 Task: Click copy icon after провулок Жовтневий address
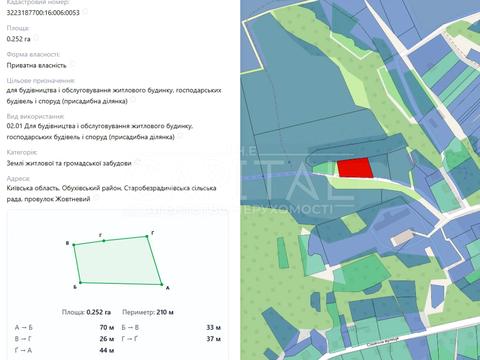[x=96, y=198]
